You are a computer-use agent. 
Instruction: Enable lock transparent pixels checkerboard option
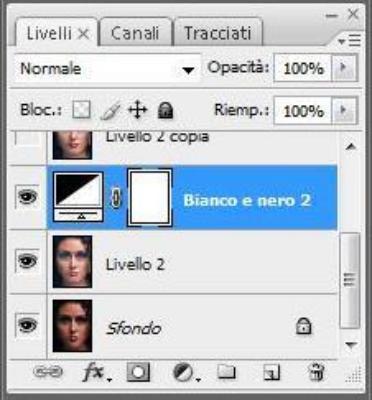(x=81, y=110)
